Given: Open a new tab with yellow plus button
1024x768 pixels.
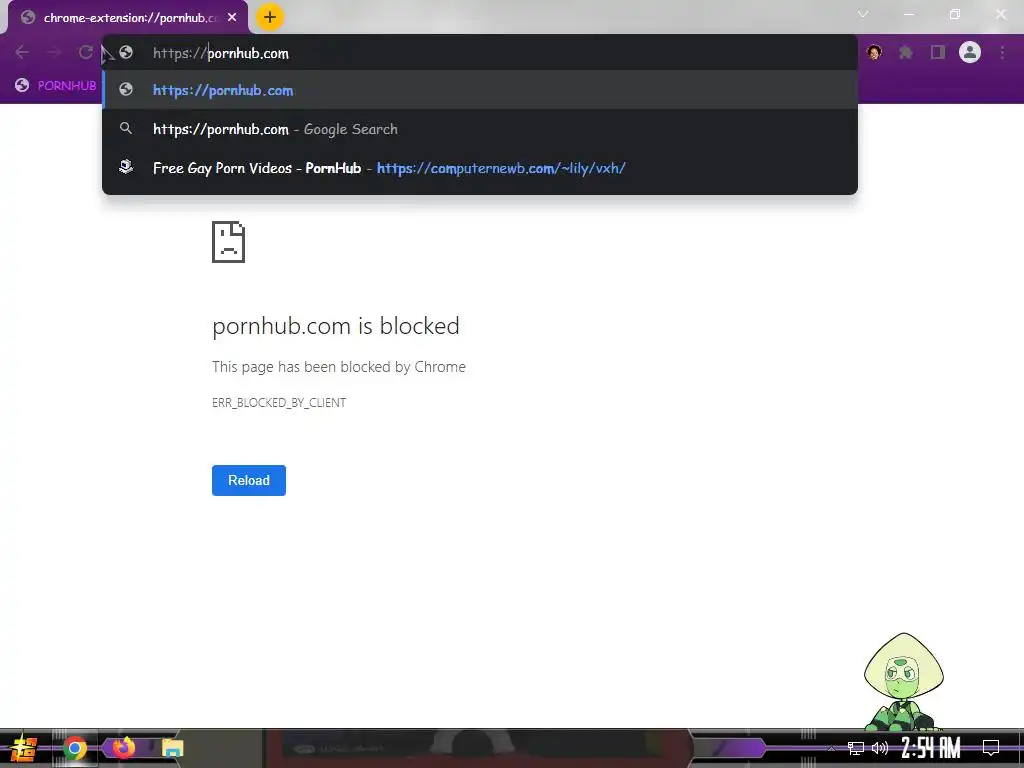Looking at the screenshot, I should (x=270, y=17).
